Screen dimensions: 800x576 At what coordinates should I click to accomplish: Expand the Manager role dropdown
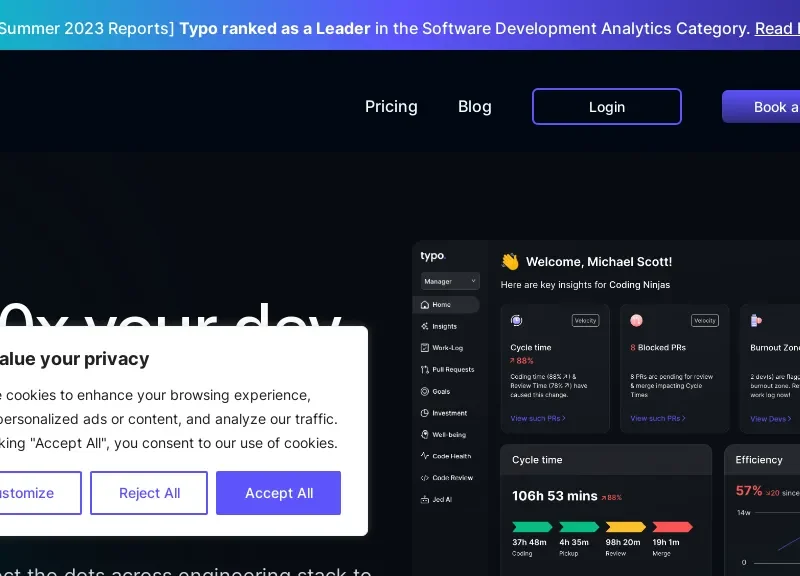[450, 281]
